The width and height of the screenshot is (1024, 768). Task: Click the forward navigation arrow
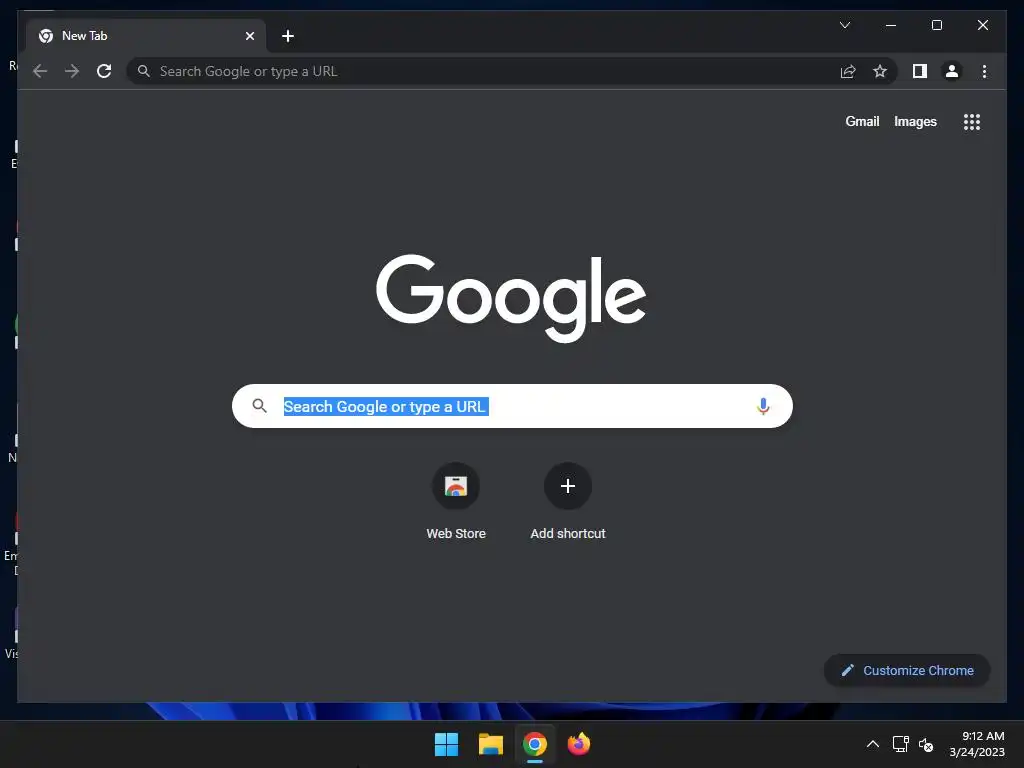pos(72,71)
